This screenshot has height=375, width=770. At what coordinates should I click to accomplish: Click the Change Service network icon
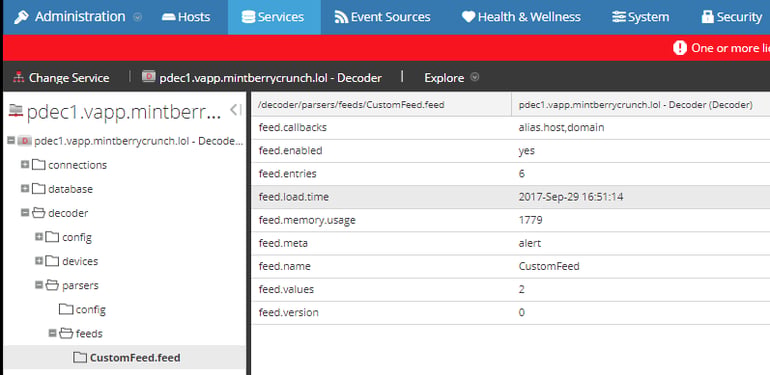click(19, 78)
